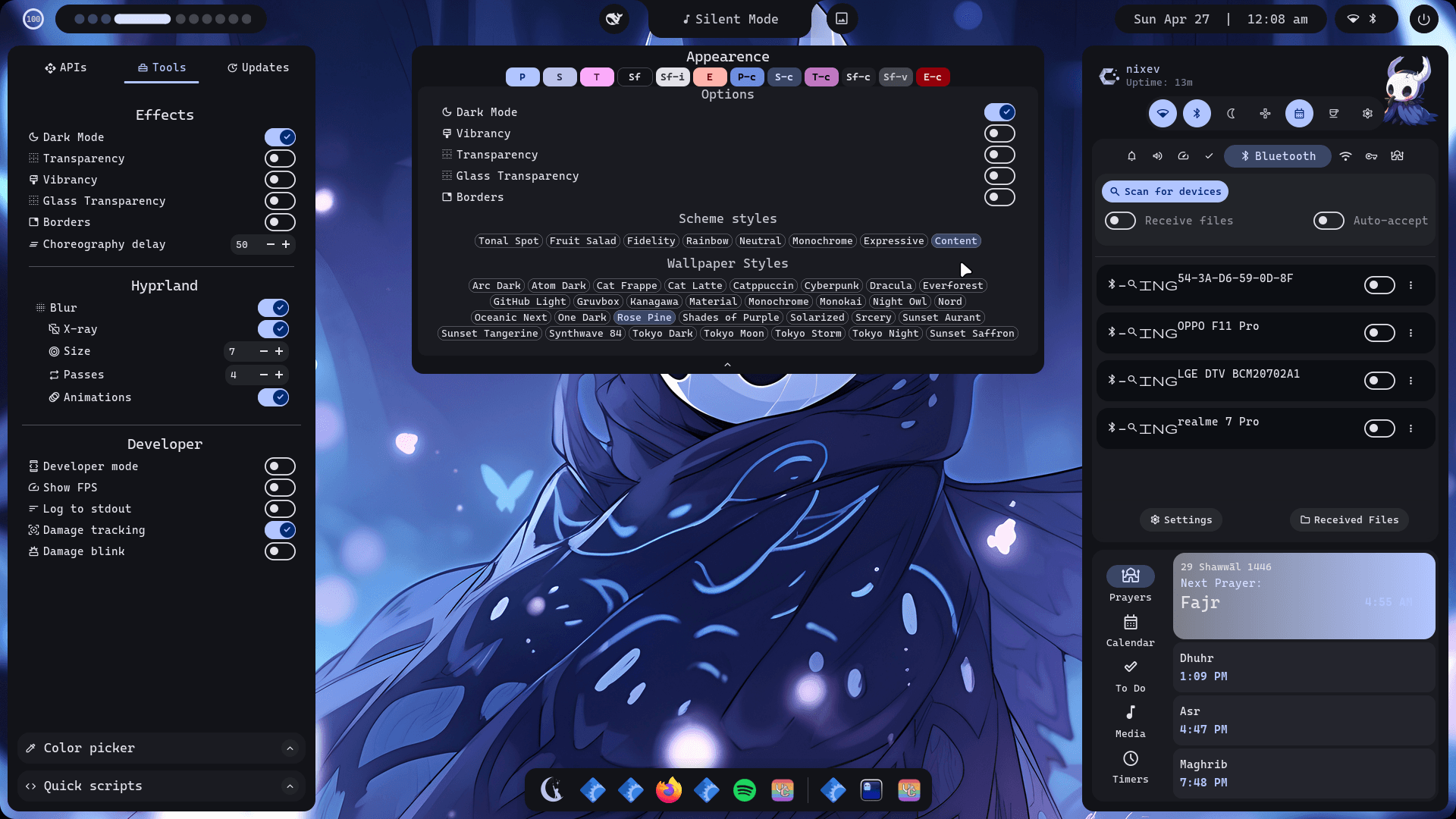The image size is (1456, 819).
Task: Click Scan for devices button
Action: (1165, 192)
